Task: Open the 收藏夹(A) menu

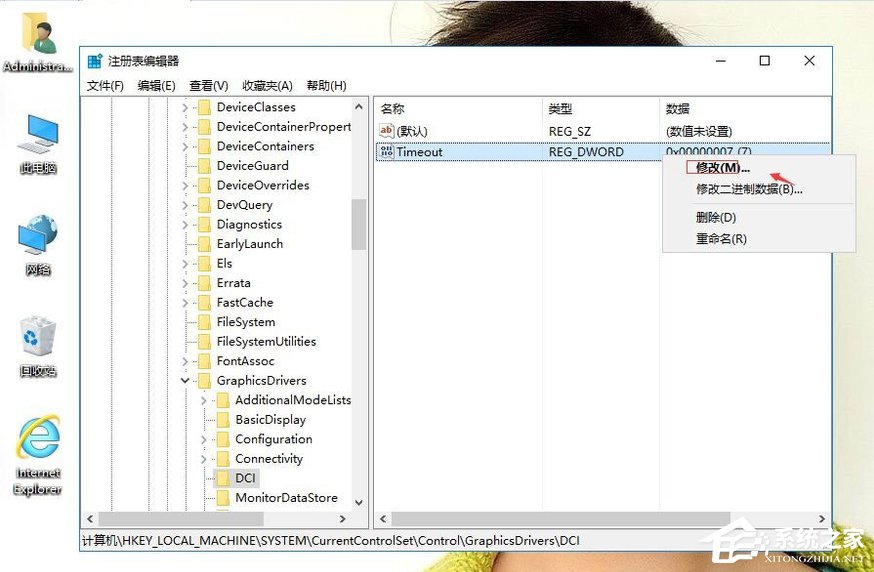Action: coord(267,86)
